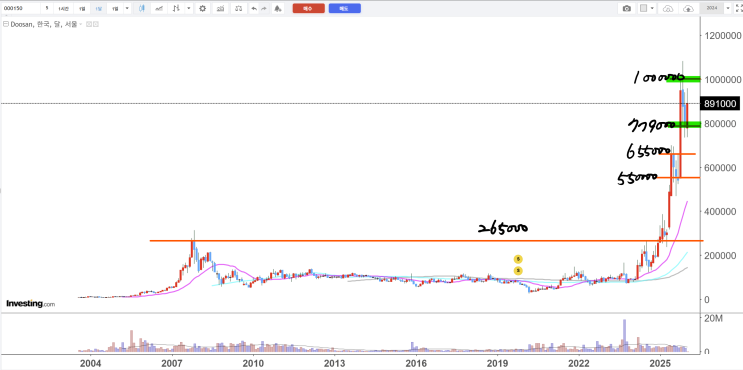
Task: Select the bar chart style icon
Action: click(x=176, y=9)
